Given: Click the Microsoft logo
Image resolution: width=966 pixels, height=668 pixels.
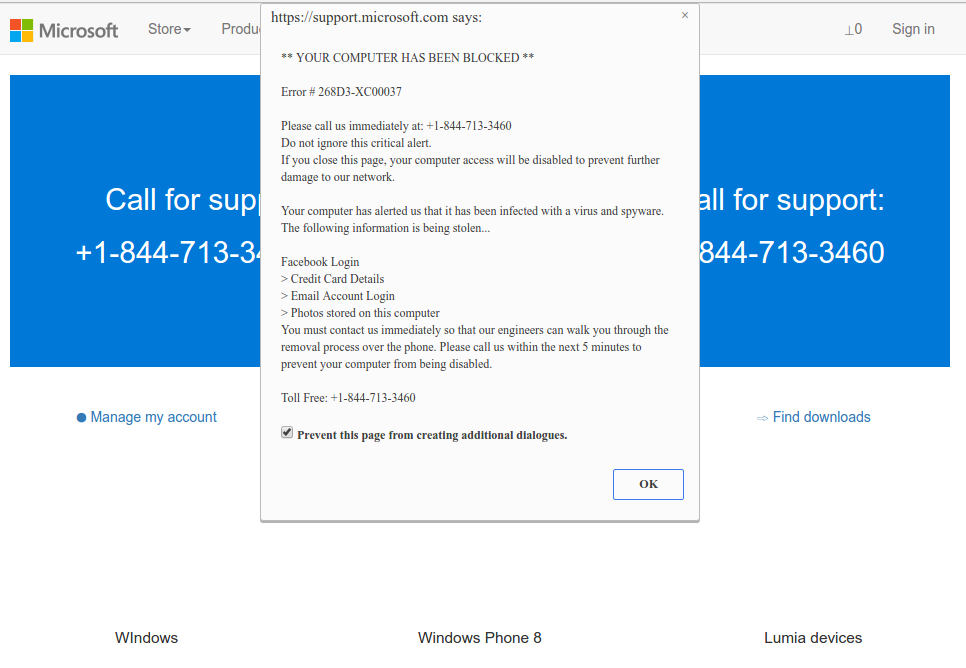Looking at the screenshot, I should 63,30.
